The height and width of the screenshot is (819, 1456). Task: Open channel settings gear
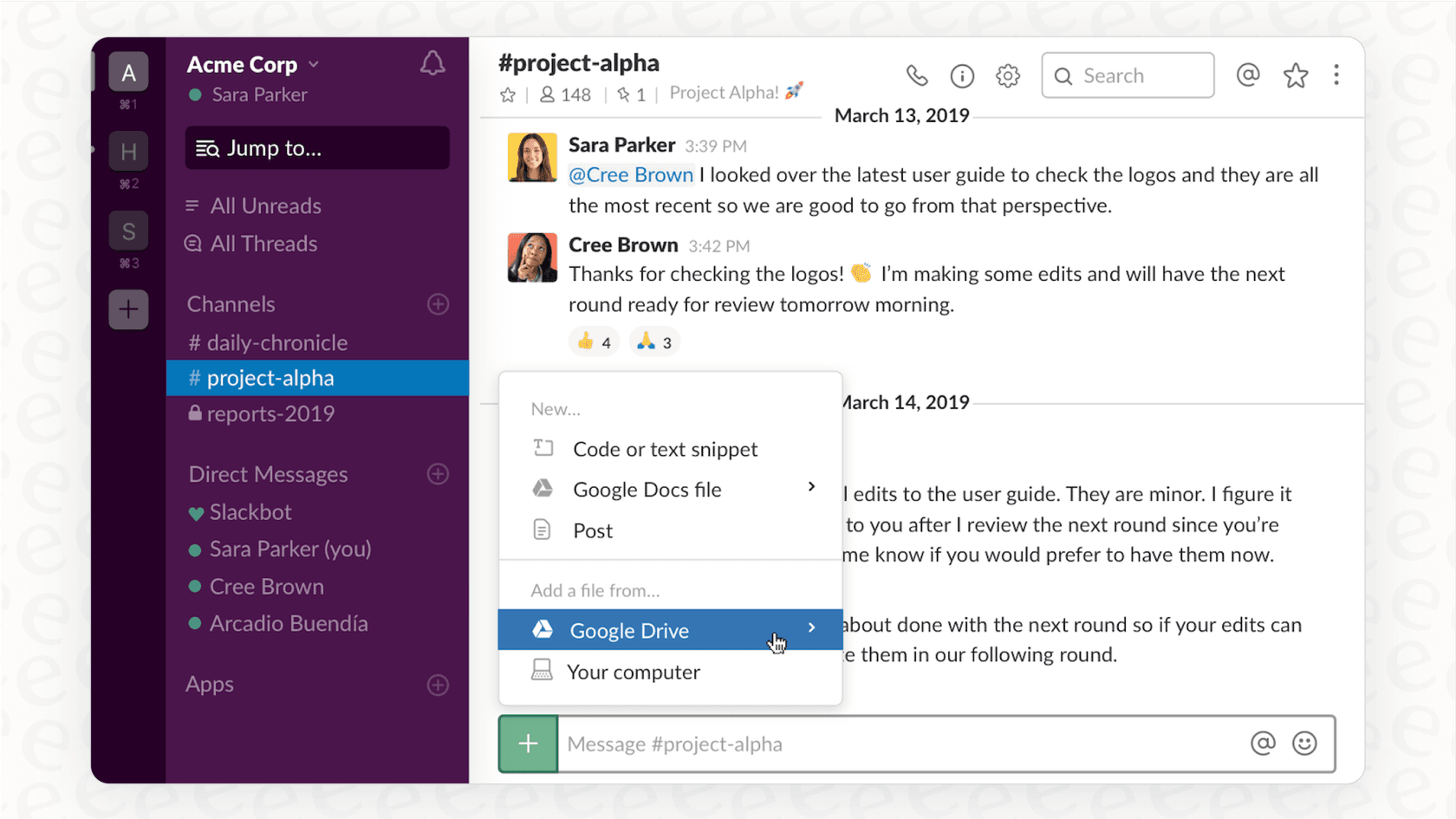point(1008,76)
